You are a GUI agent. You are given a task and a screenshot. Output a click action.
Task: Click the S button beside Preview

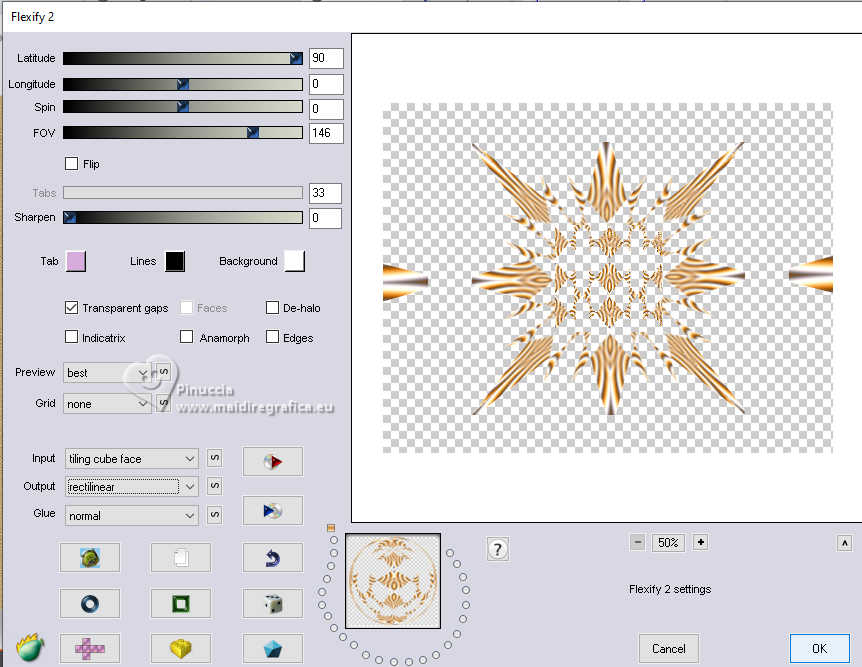(163, 372)
